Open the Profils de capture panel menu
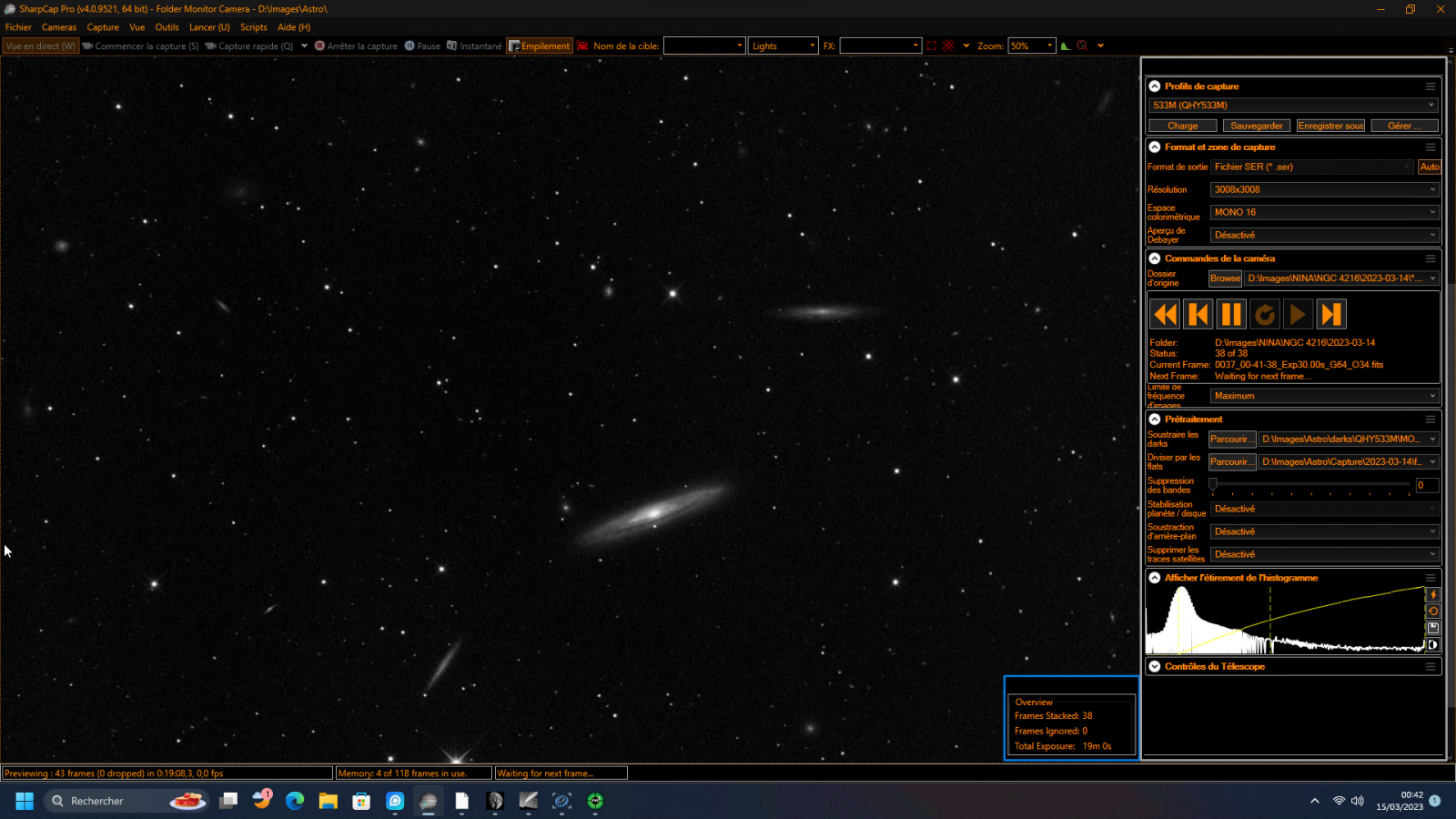This screenshot has width=1456, height=819. click(1431, 86)
